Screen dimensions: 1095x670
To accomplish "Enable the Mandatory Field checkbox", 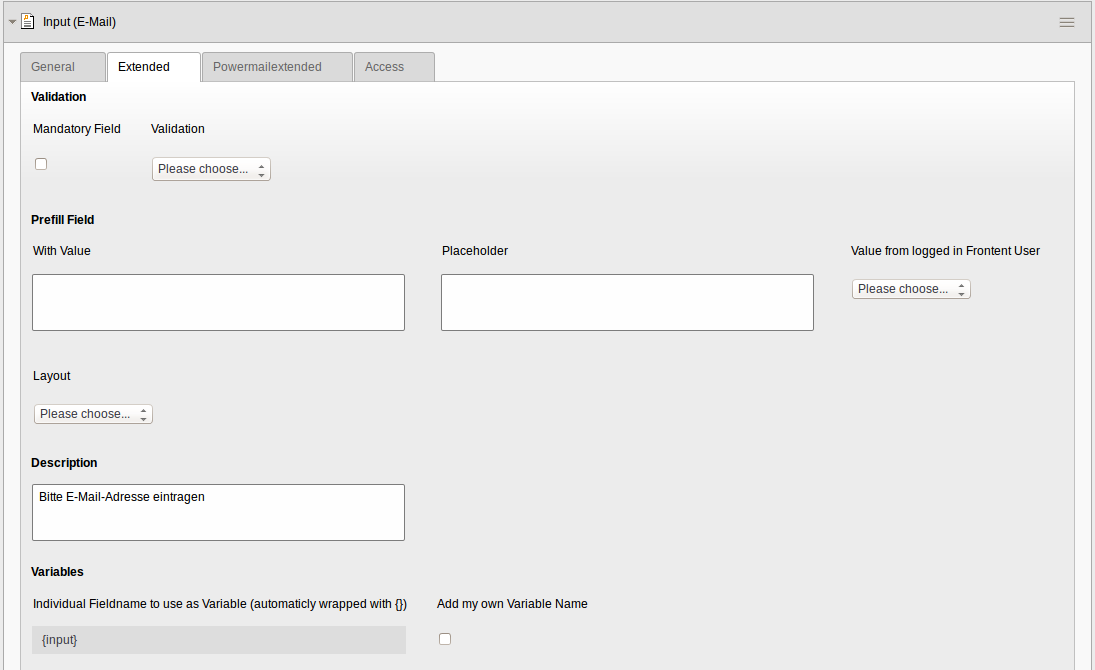I will (41, 164).
